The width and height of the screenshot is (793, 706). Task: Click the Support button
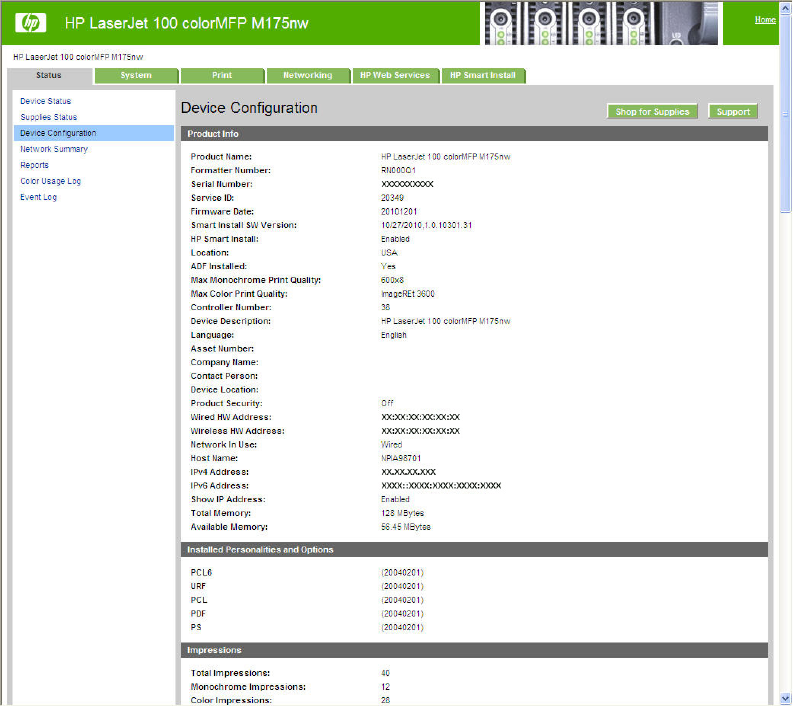(x=733, y=112)
